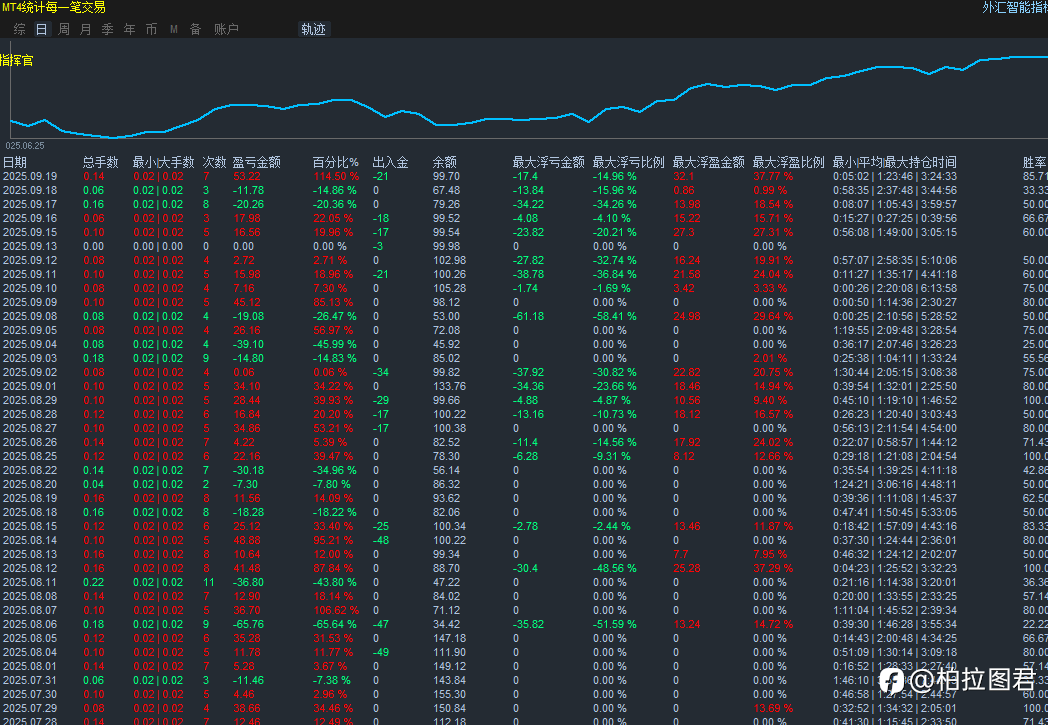Click the 外汇智能指标 link at top right
Image resolution: width=1048 pixels, height=725 pixels.
[x=1014, y=8]
